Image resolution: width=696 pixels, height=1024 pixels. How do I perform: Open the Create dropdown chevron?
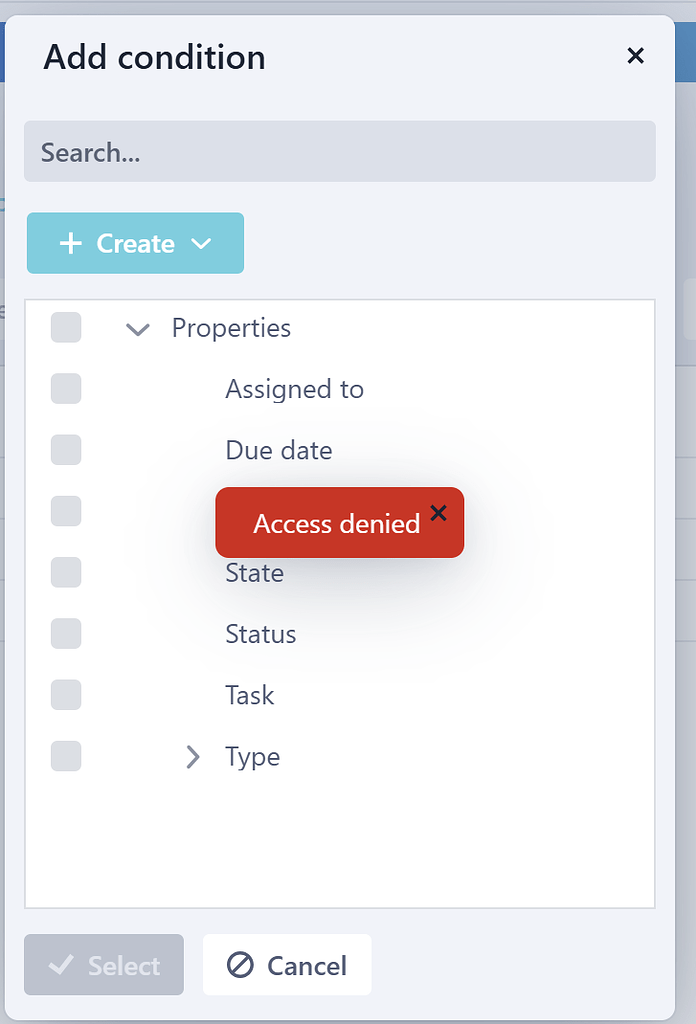[x=203, y=243]
